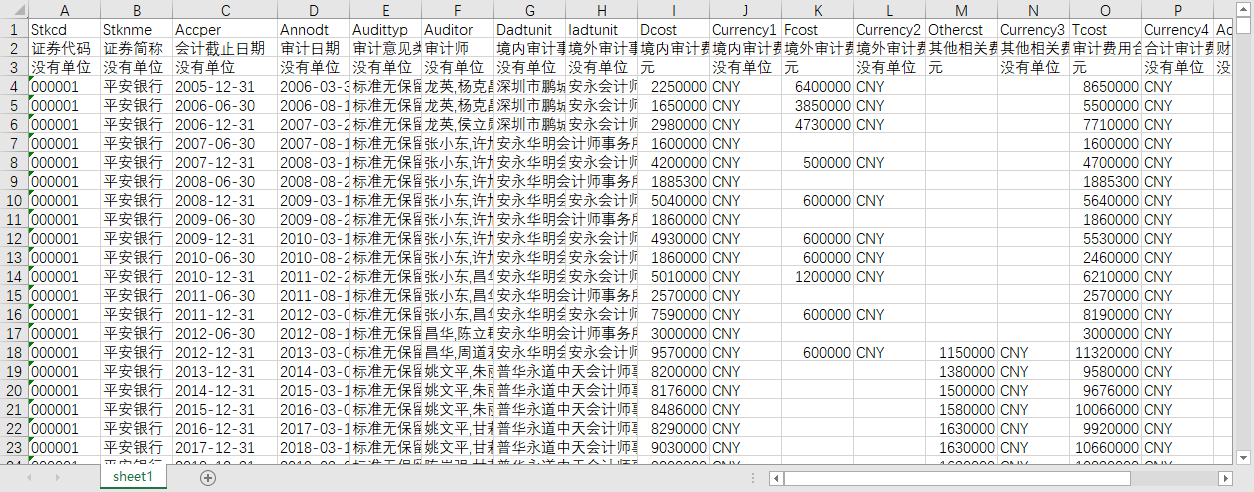This screenshot has width=1254, height=492.
Task: Select the Currency3 header cell
Action: (1033, 29)
